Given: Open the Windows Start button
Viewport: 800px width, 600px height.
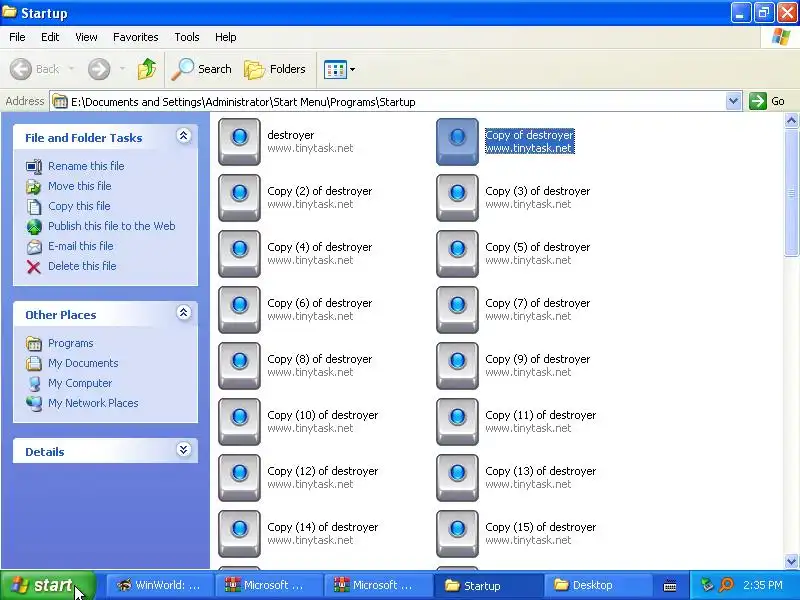Looking at the screenshot, I should (48, 585).
